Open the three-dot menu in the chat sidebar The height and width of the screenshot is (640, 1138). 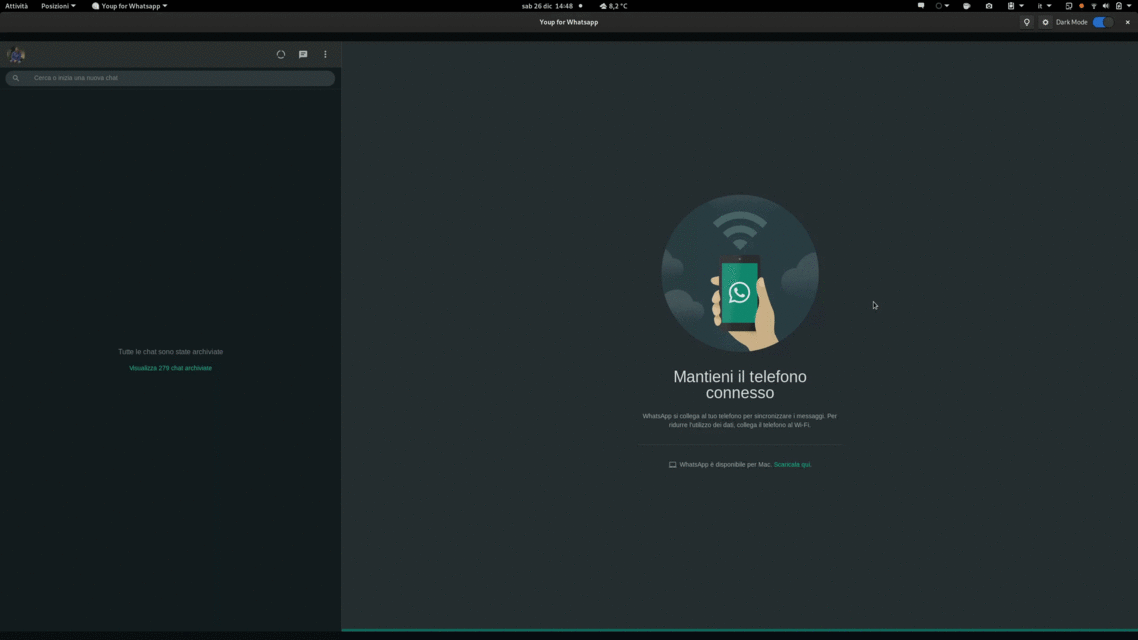tap(325, 54)
